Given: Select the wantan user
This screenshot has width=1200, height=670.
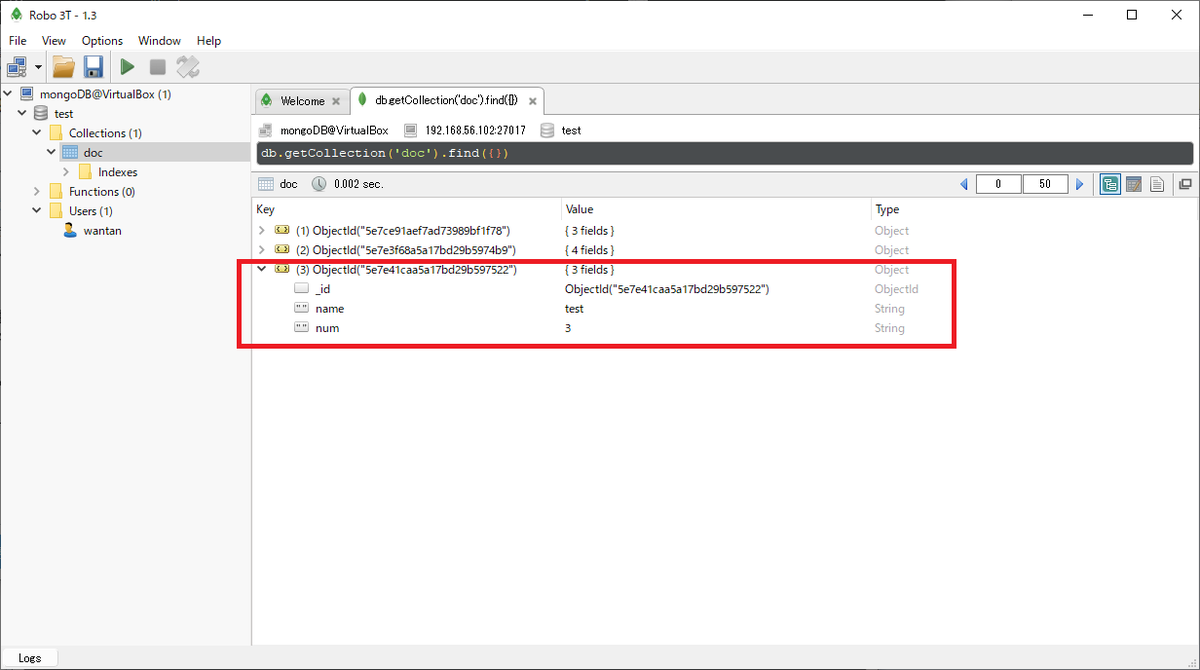Looking at the screenshot, I should coord(102,231).
